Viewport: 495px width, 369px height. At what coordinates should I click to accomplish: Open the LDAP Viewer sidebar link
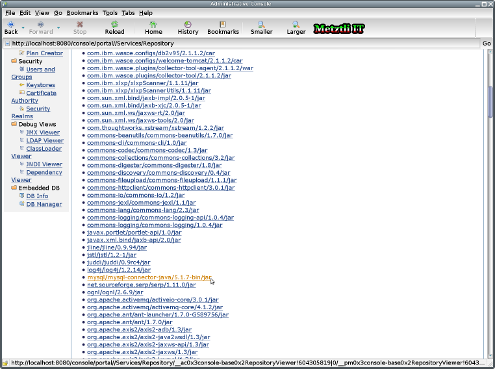45,140
